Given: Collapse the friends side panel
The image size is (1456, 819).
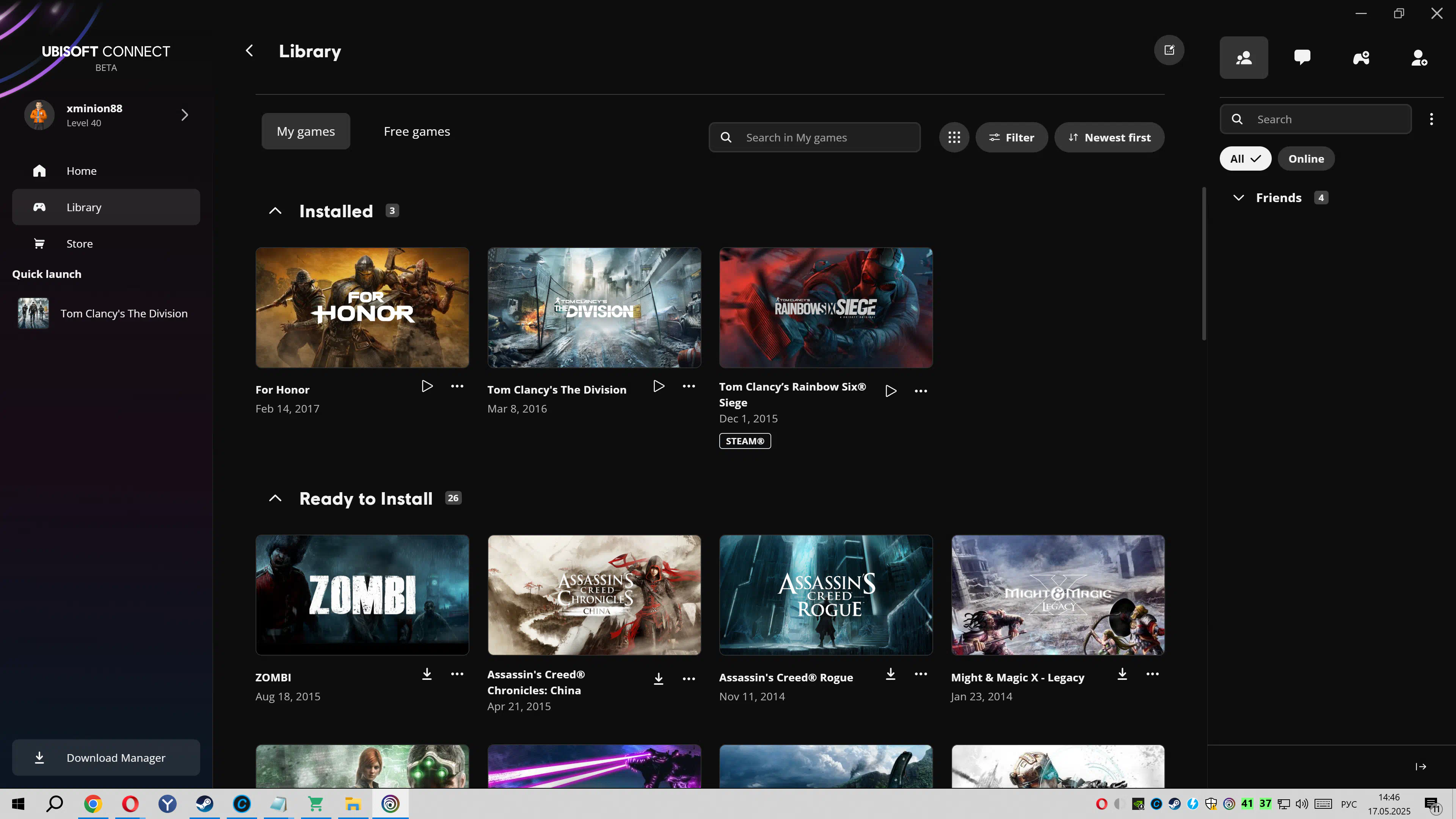Looking at the screenshot, I should point(1421,767).
